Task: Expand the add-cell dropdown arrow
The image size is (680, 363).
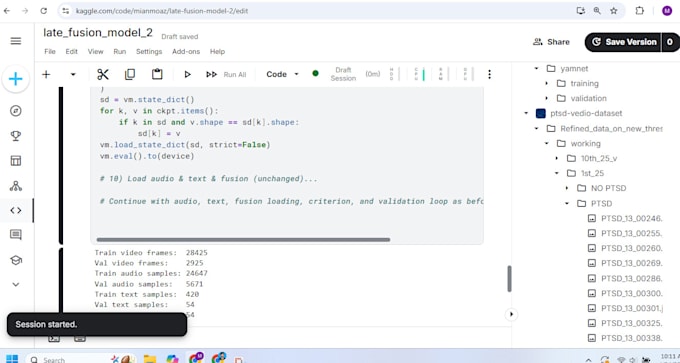Action: tap(73, 75)
